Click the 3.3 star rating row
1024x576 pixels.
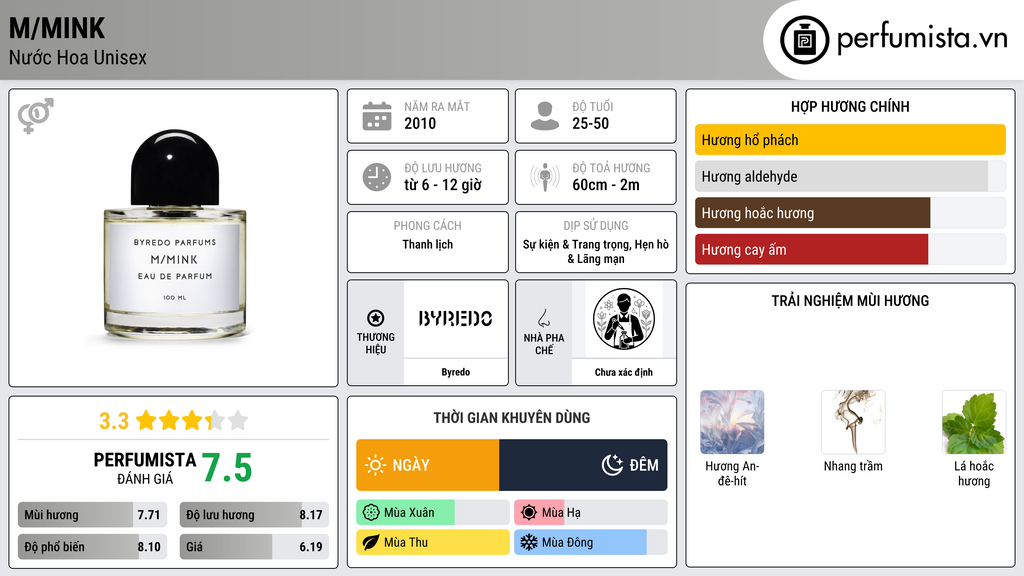pyautogui.click(x=174, y=420)
